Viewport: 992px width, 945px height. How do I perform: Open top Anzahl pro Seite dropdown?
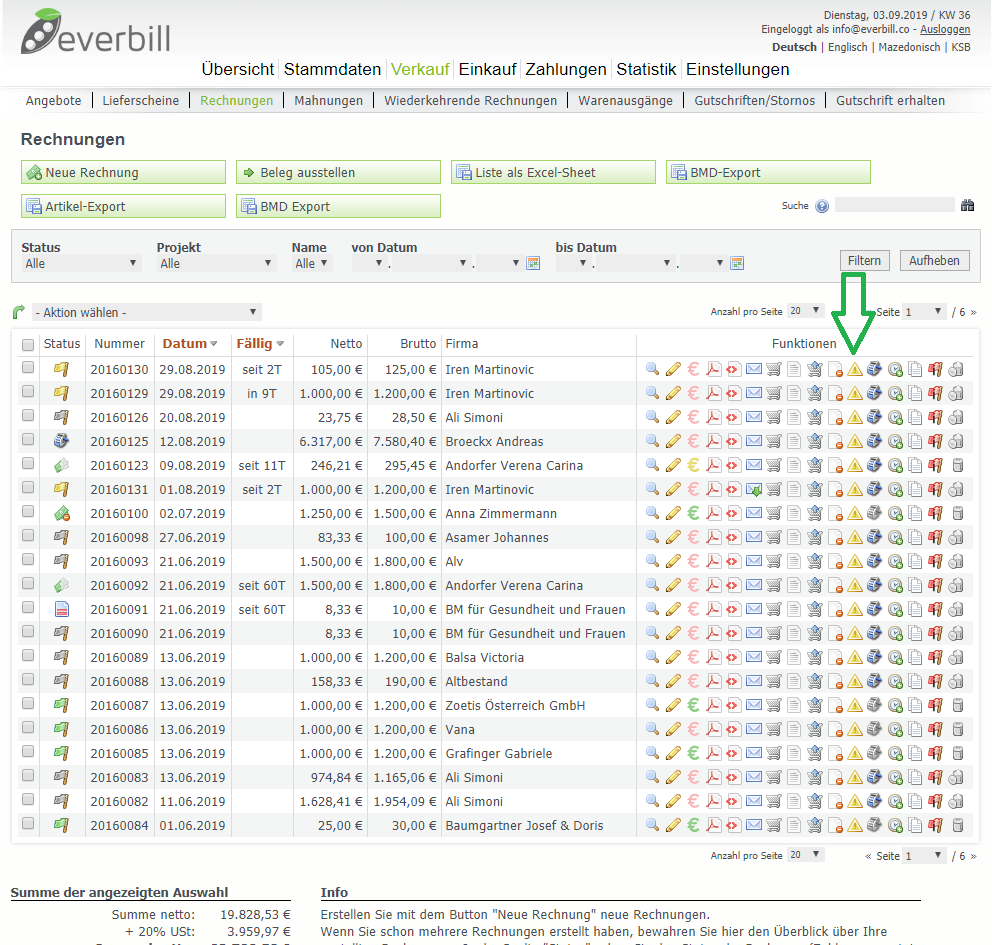pos(805,311)
